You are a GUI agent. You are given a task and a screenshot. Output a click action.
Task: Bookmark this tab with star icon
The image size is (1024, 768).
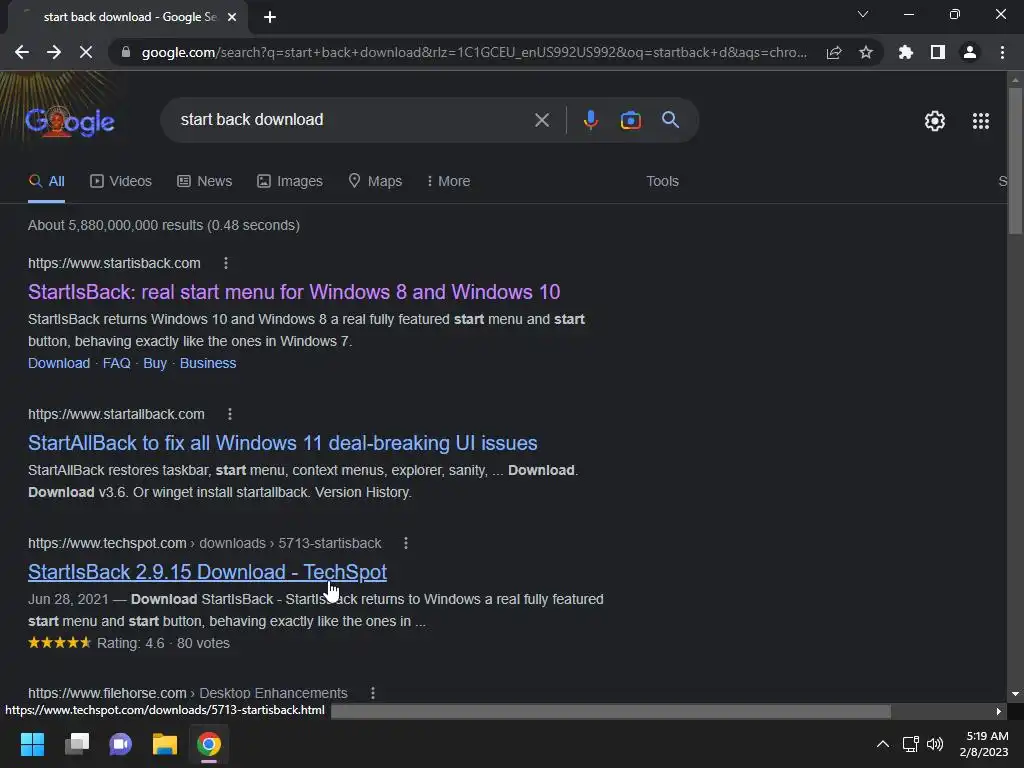coord(866,52)
